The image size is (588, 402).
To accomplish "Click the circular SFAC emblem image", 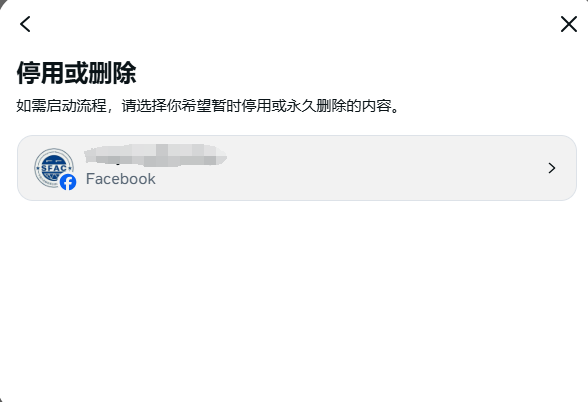I will (x=54, y=168).
